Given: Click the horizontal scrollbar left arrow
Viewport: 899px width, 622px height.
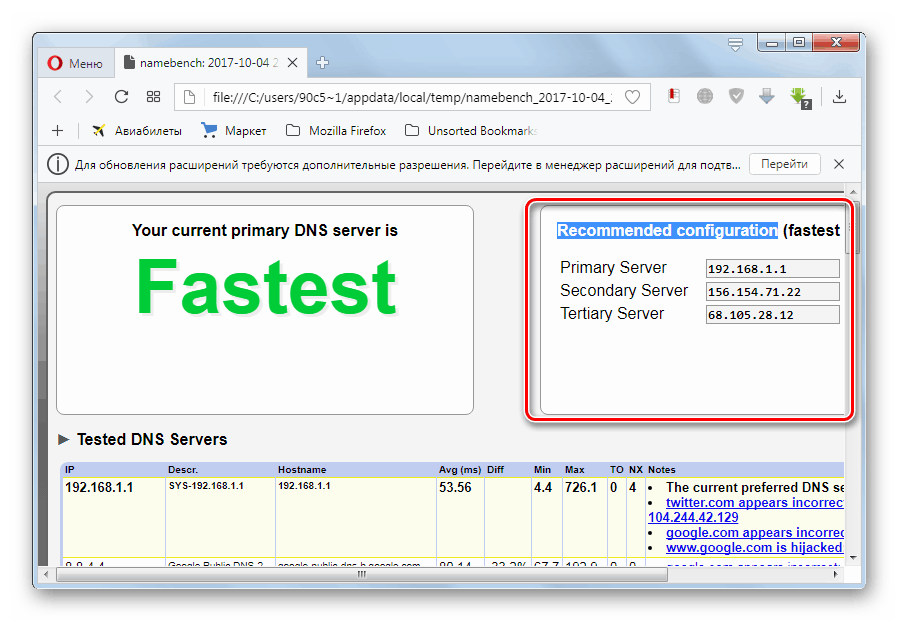Looking at the screenshot, I should [46, 574].
